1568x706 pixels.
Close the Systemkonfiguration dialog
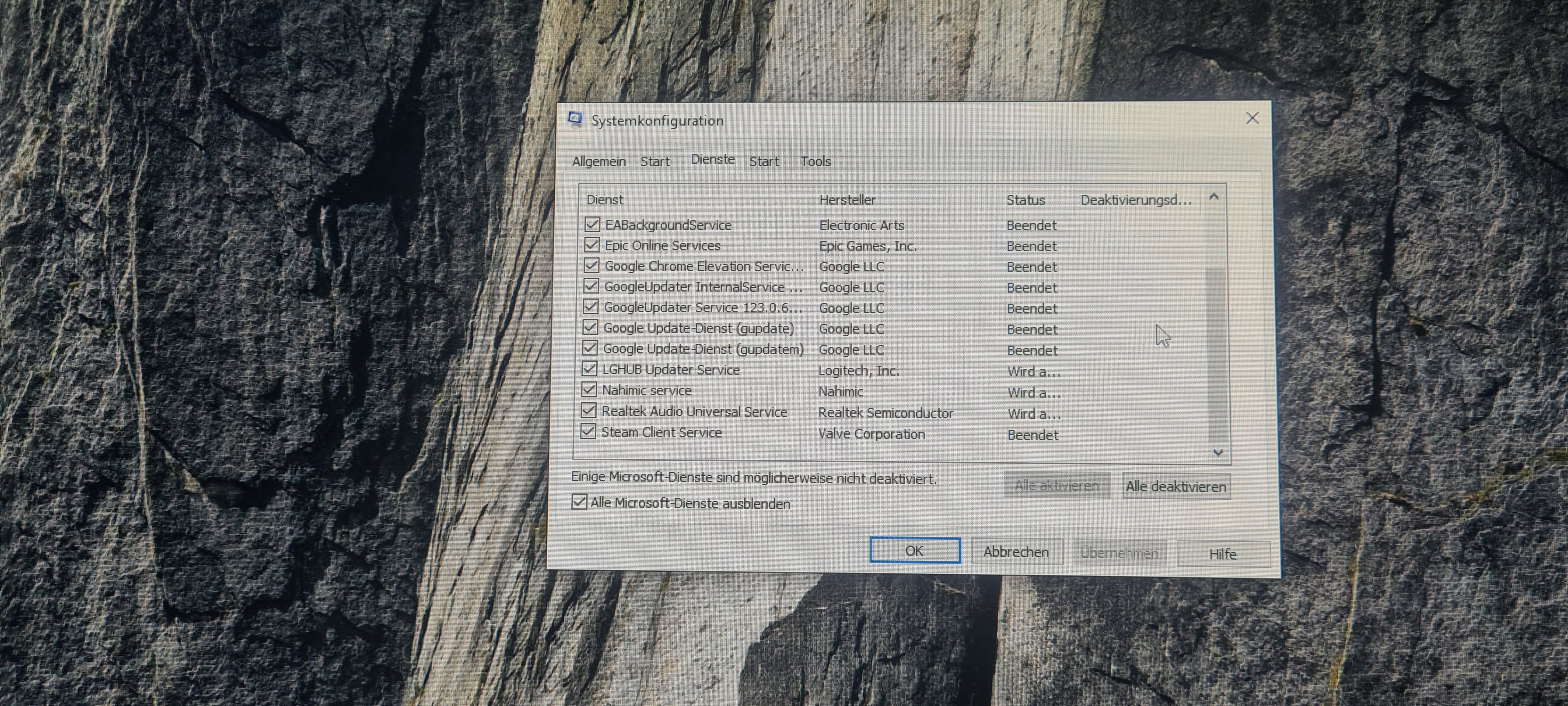1252,118
